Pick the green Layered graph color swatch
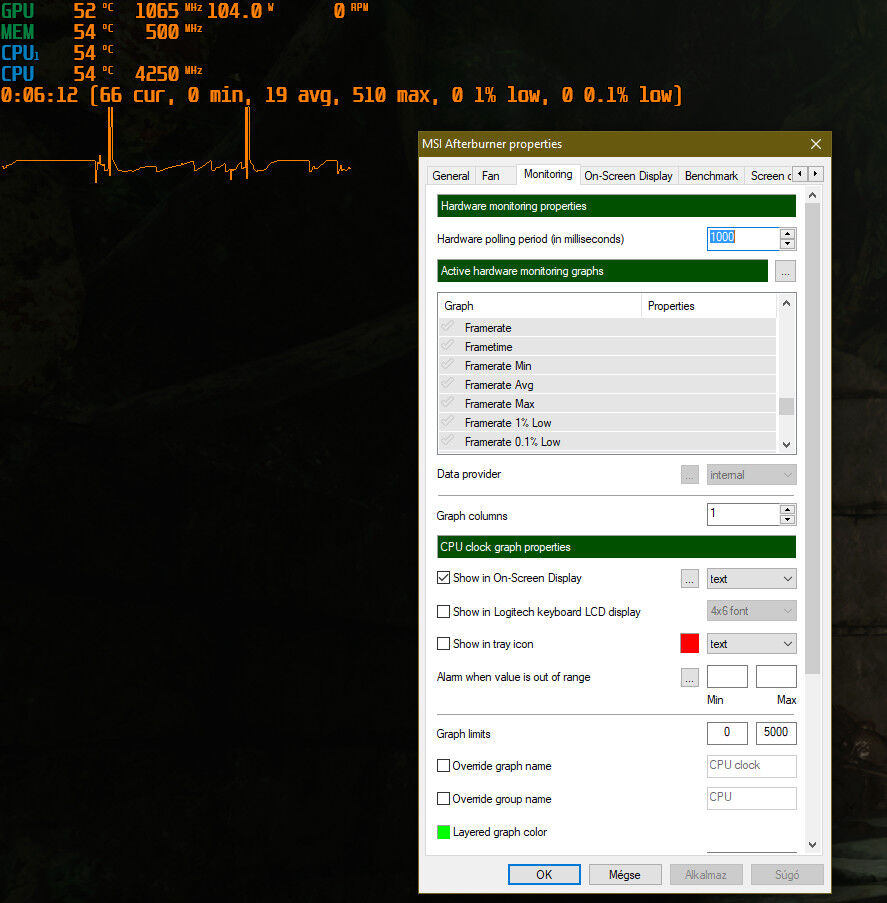Screen dimensions: 887x903 (443, 832)
